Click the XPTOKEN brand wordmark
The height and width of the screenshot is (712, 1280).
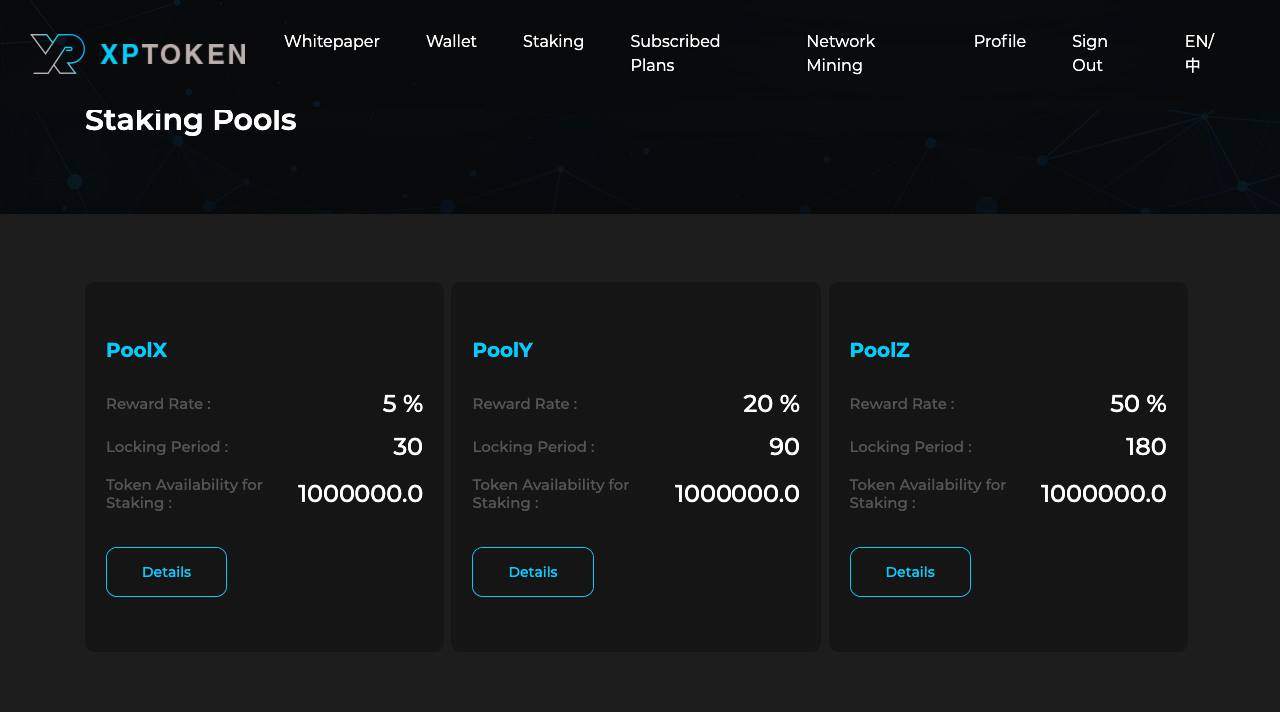(x=173, y=54)
